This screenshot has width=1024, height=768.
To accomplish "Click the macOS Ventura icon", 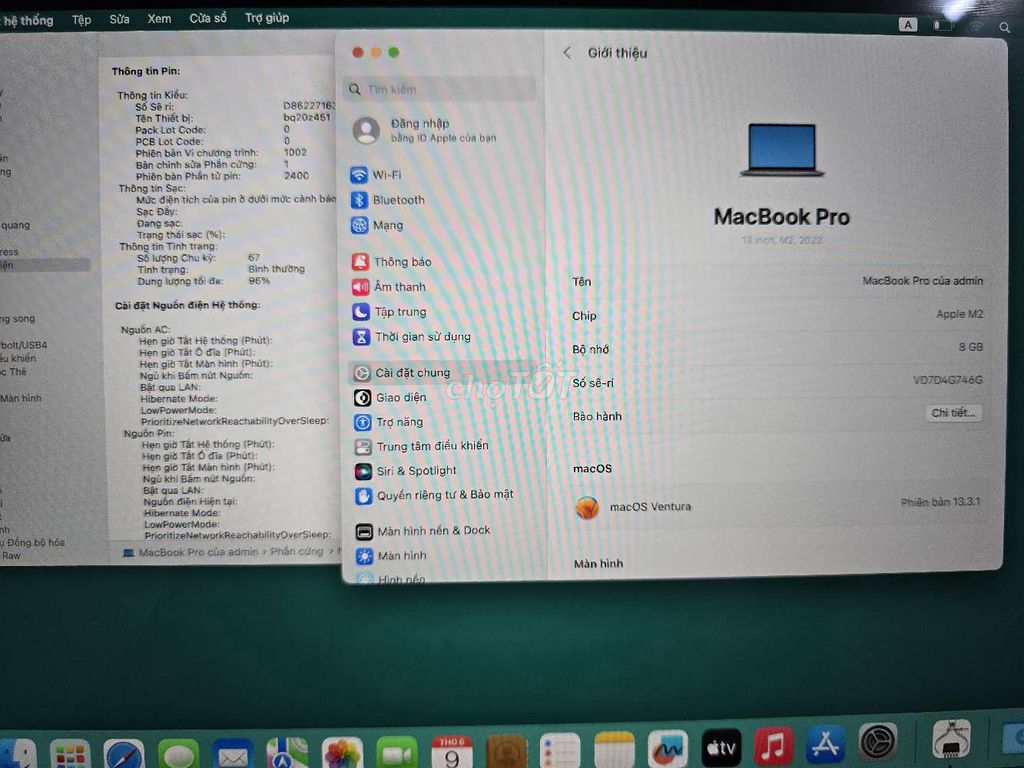I will (x=587, y=507).
